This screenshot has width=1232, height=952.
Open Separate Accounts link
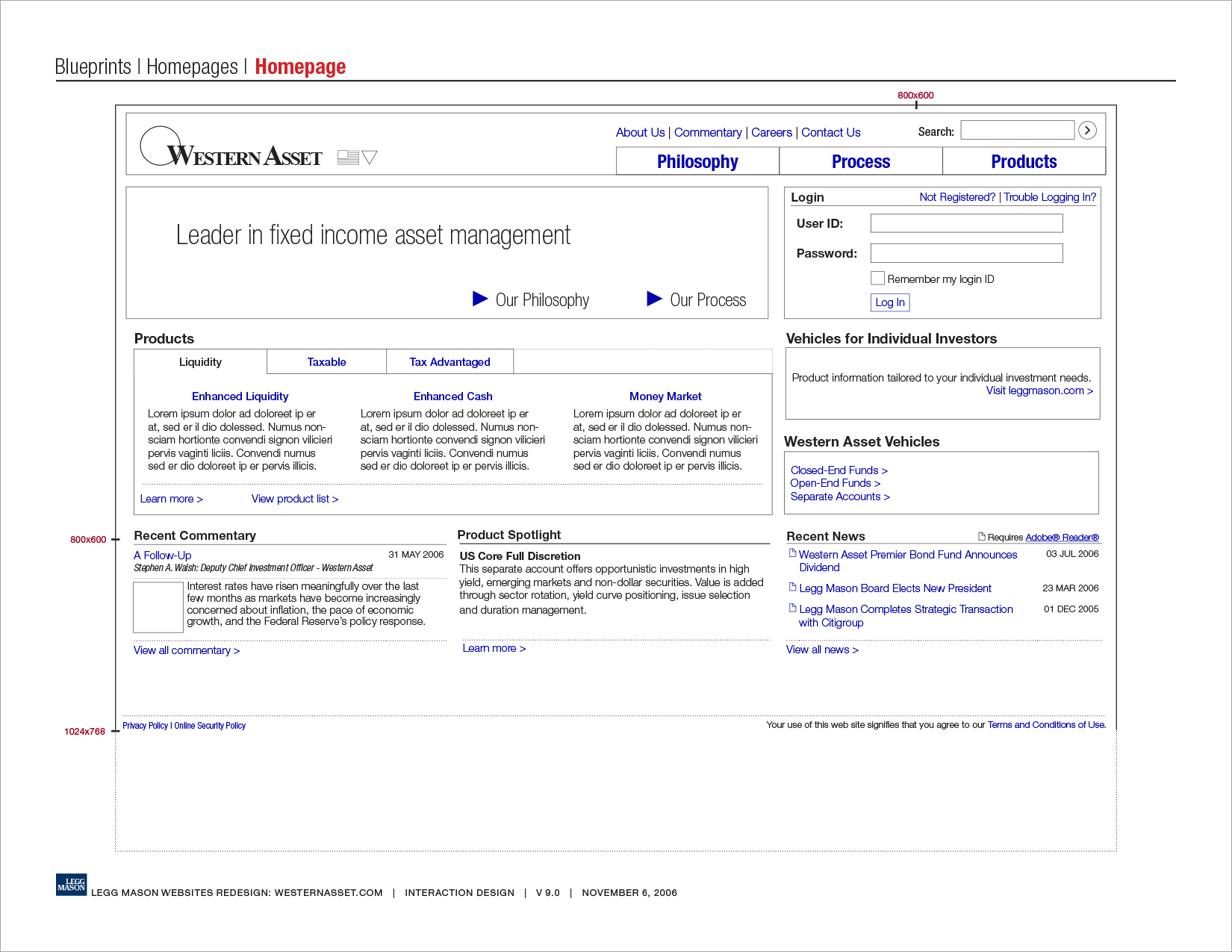point(840,497)
